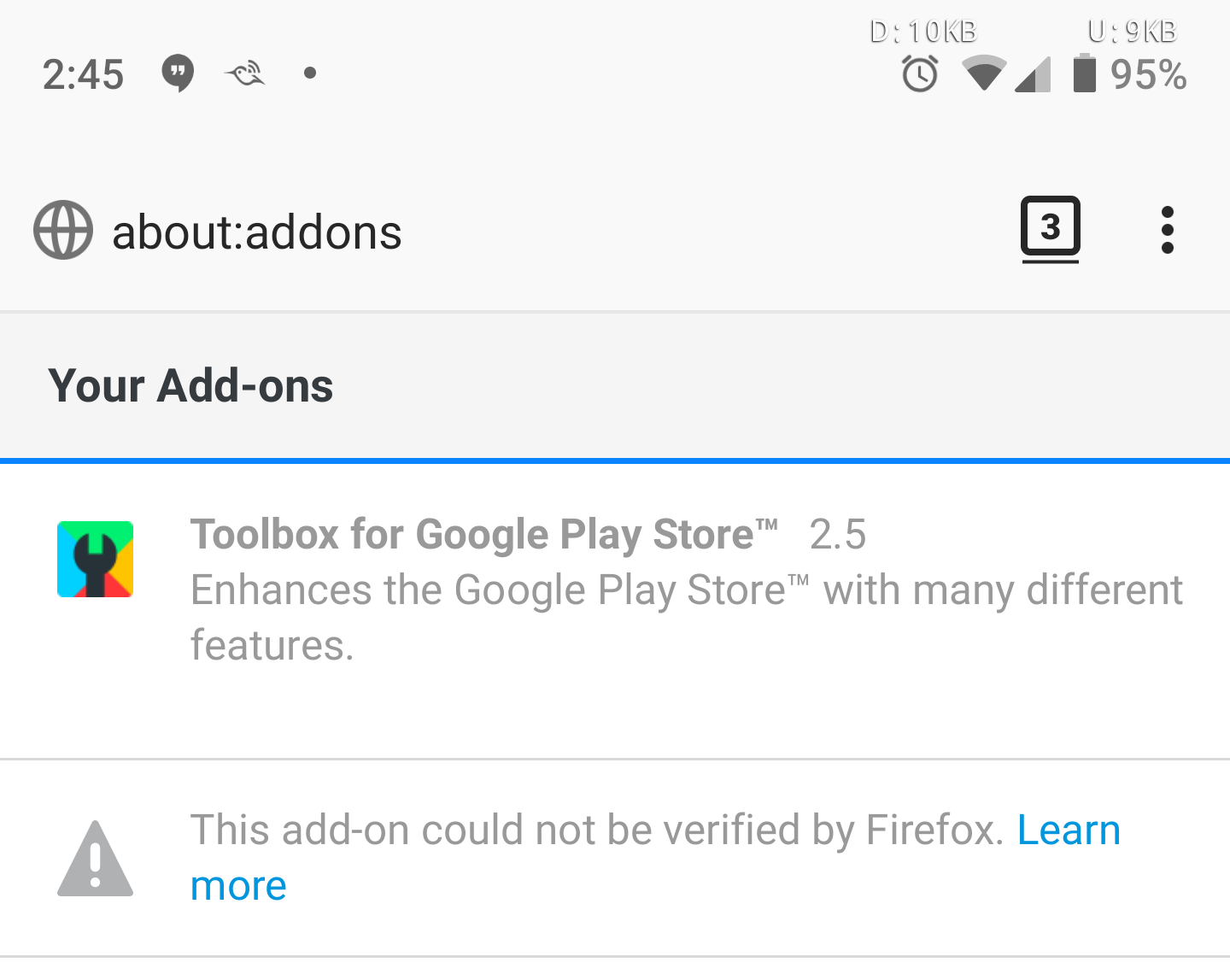Click the addon version number 2.5
This screenshot has height=980, width=1230.
(x=838, y=535)
